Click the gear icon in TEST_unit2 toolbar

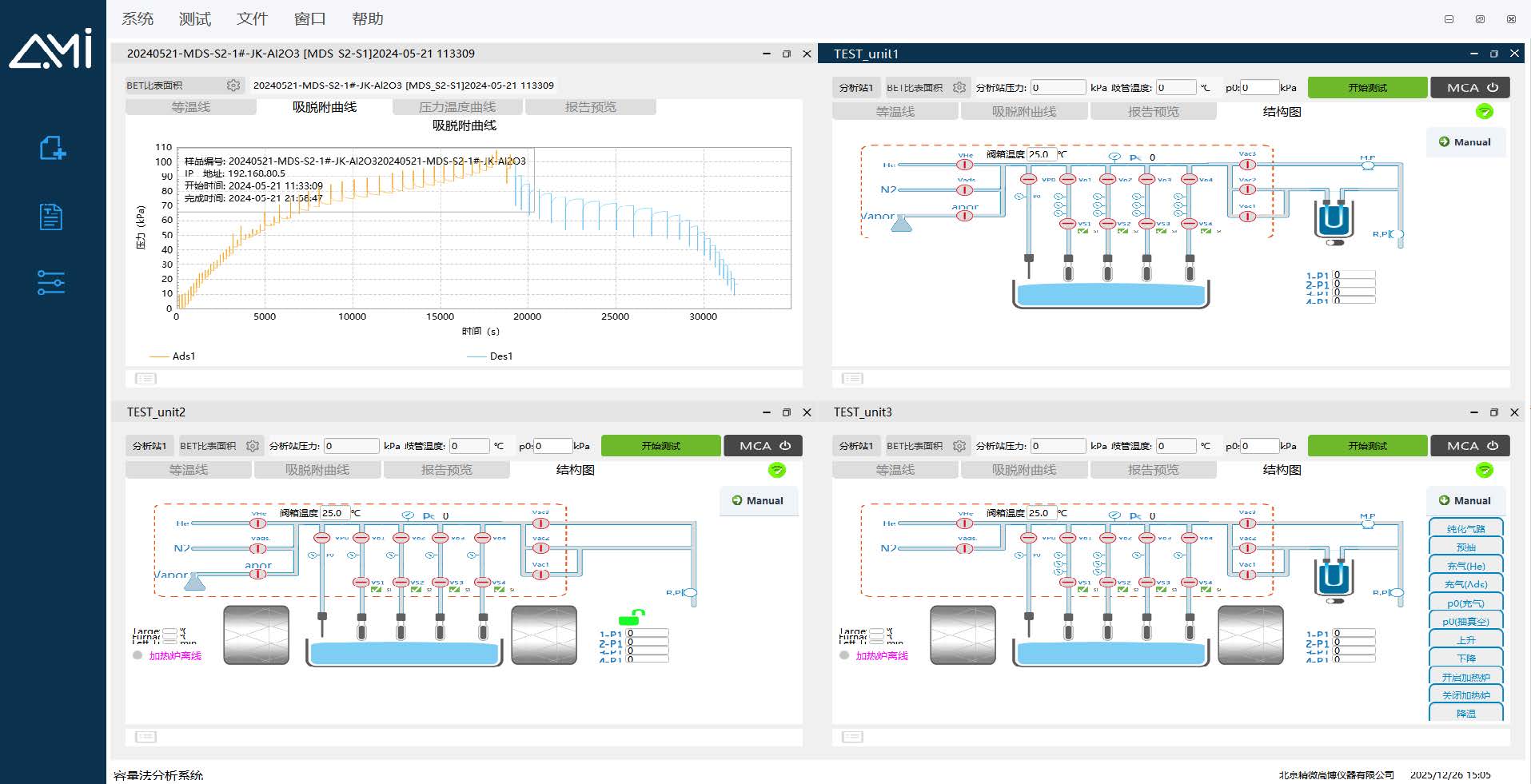point(253,446)
